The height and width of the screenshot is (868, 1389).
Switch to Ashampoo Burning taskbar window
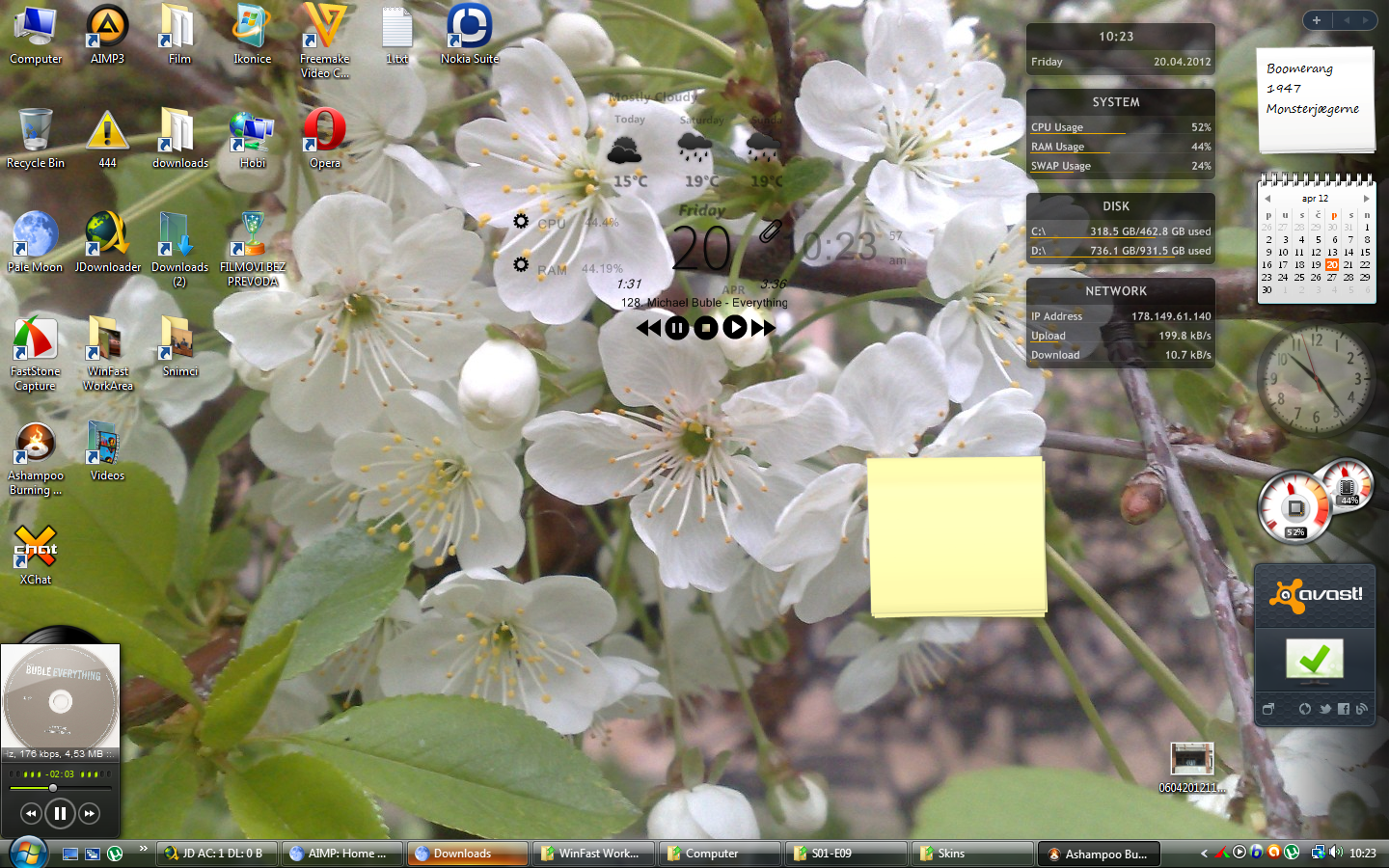[1099, 854]
